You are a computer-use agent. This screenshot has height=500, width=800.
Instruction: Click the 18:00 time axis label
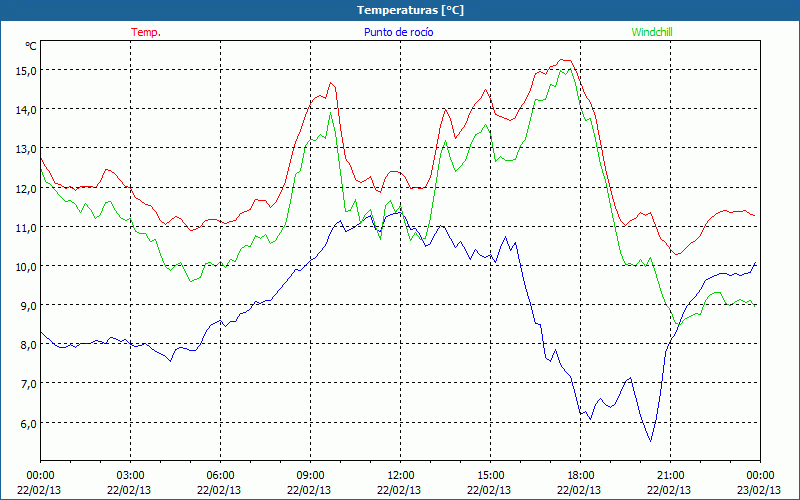point(581,476)
